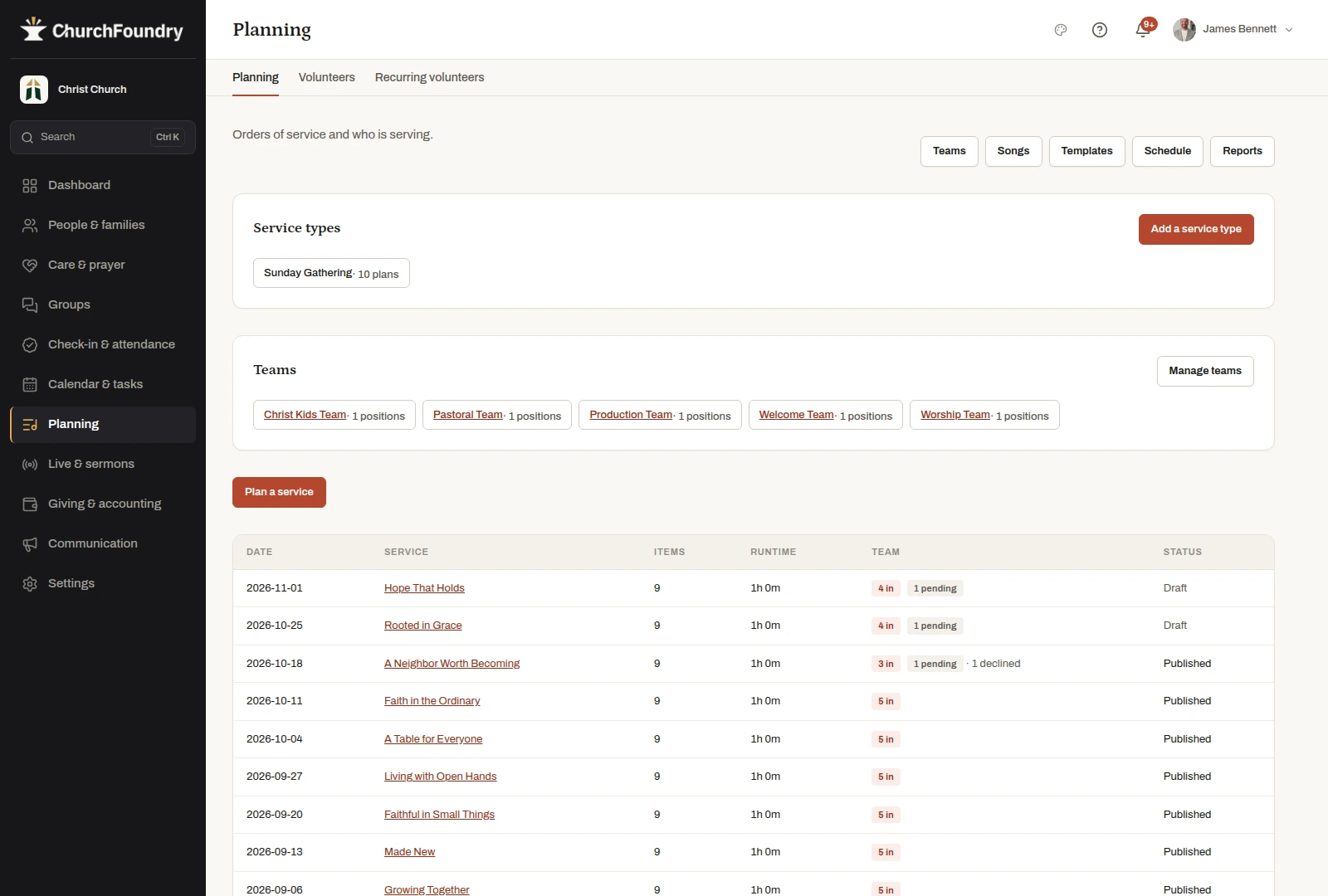This screenshot has height=896, width=1328.
Task: Open the Christ Kids Team link
Action: (x=305, y=415)
